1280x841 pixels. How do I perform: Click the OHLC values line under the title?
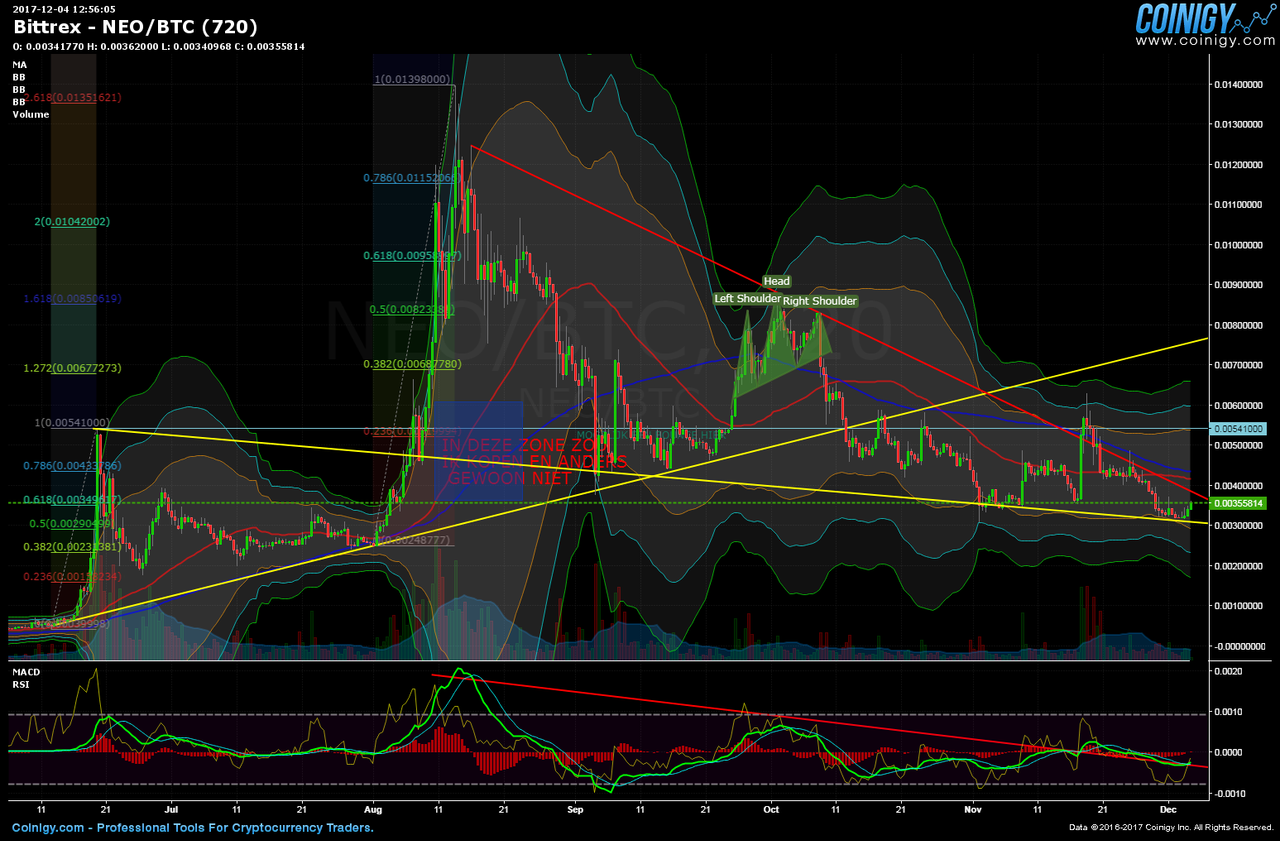click(159, 46)
